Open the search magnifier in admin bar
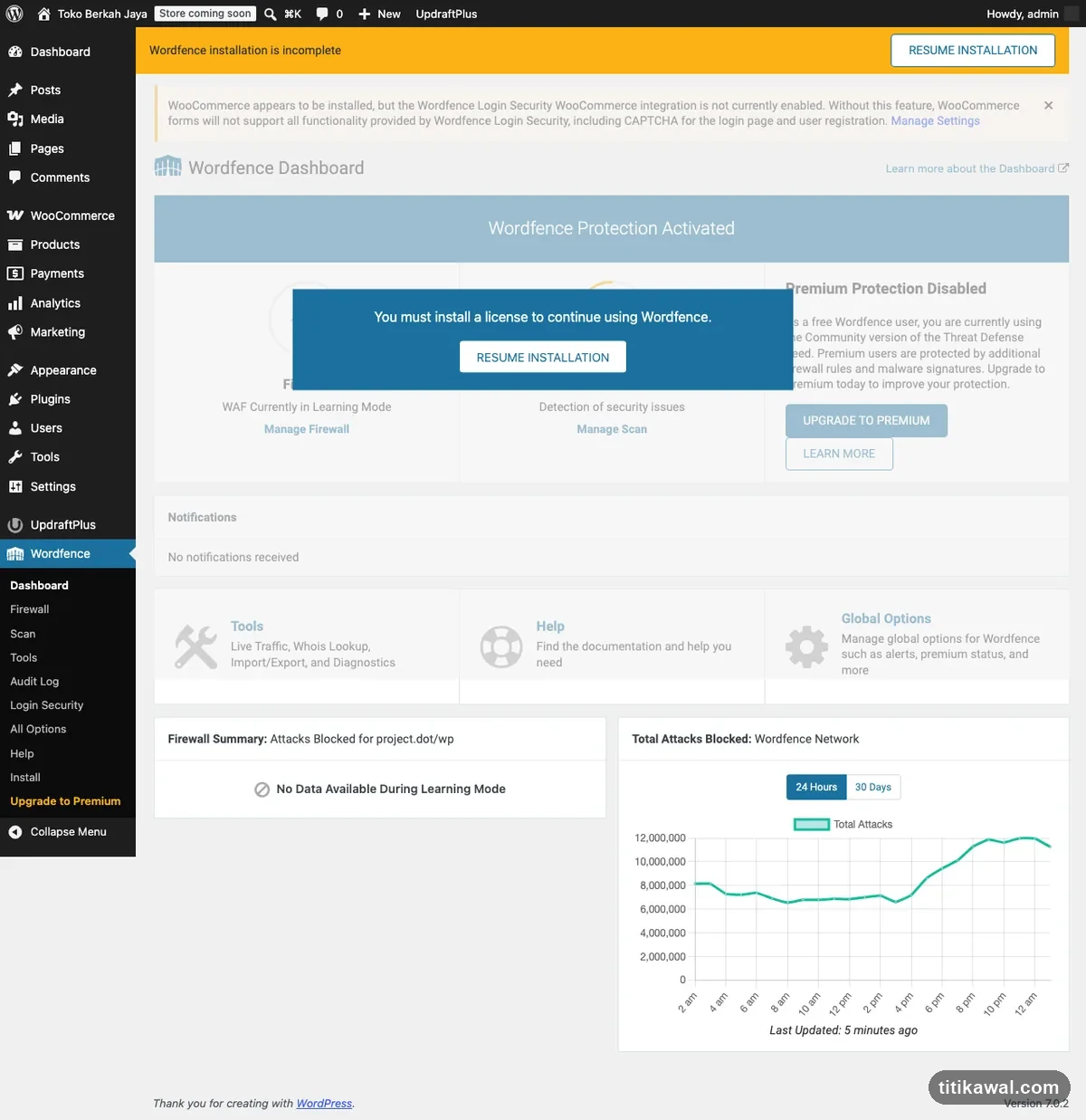 270,14
